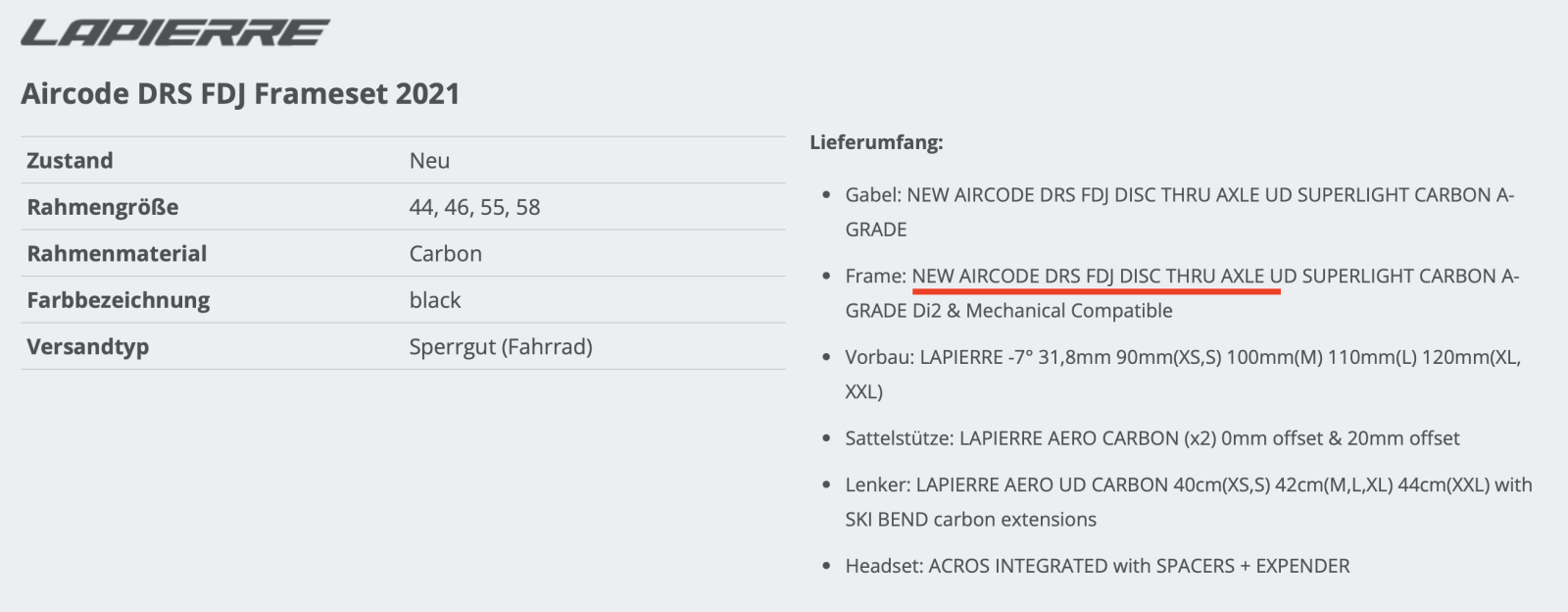Click the Vorbau list item

(1182, 357)
